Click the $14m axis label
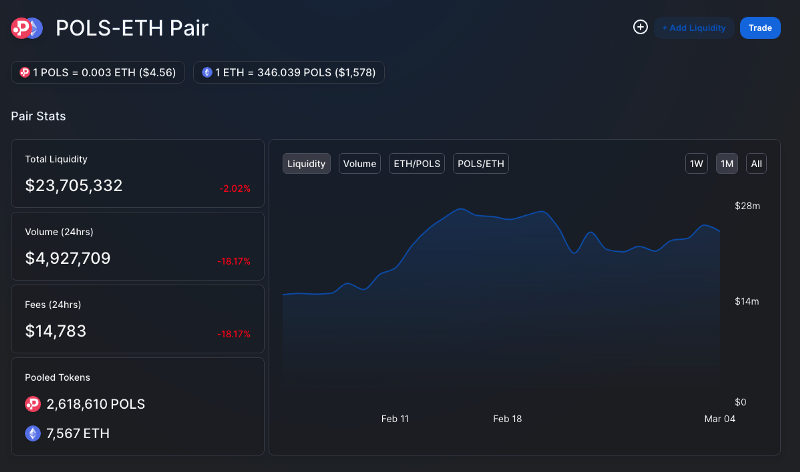 (x=746, y=302)
